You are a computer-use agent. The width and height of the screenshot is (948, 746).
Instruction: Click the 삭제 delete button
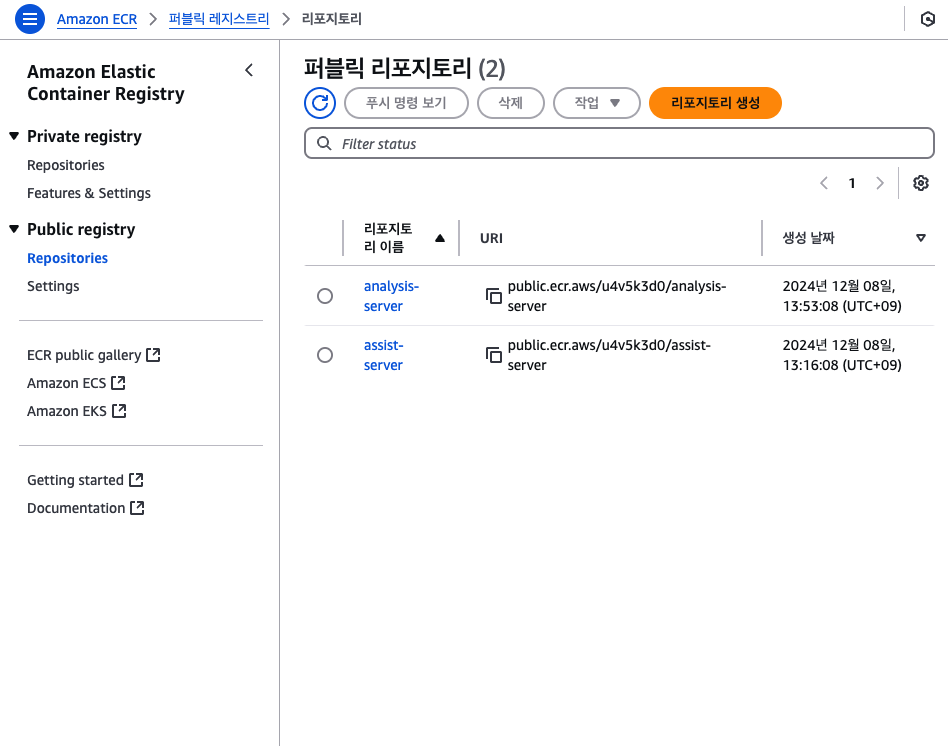click(x=511, y=103)
